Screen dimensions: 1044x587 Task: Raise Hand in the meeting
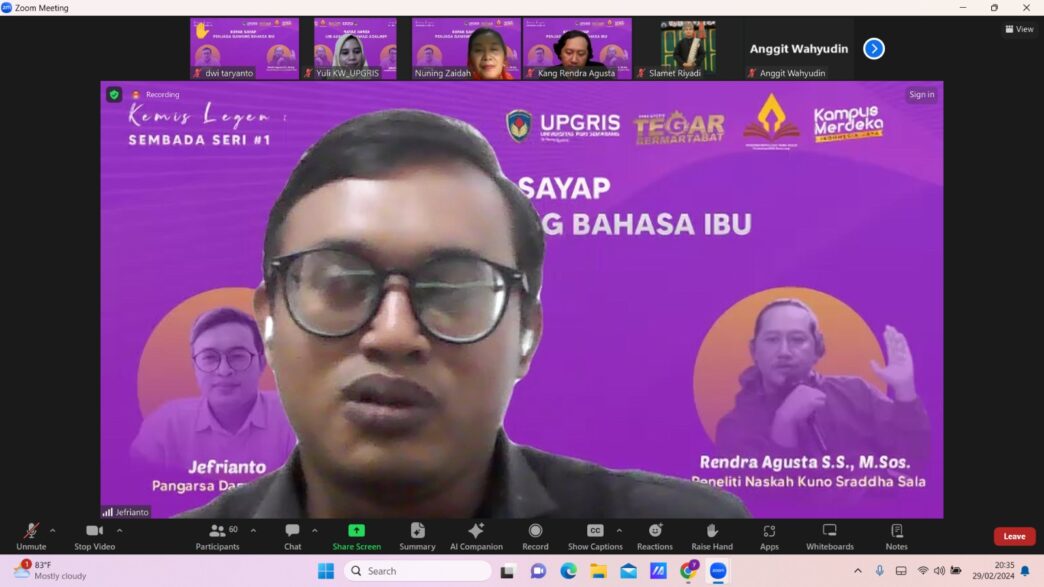[712, 536]
